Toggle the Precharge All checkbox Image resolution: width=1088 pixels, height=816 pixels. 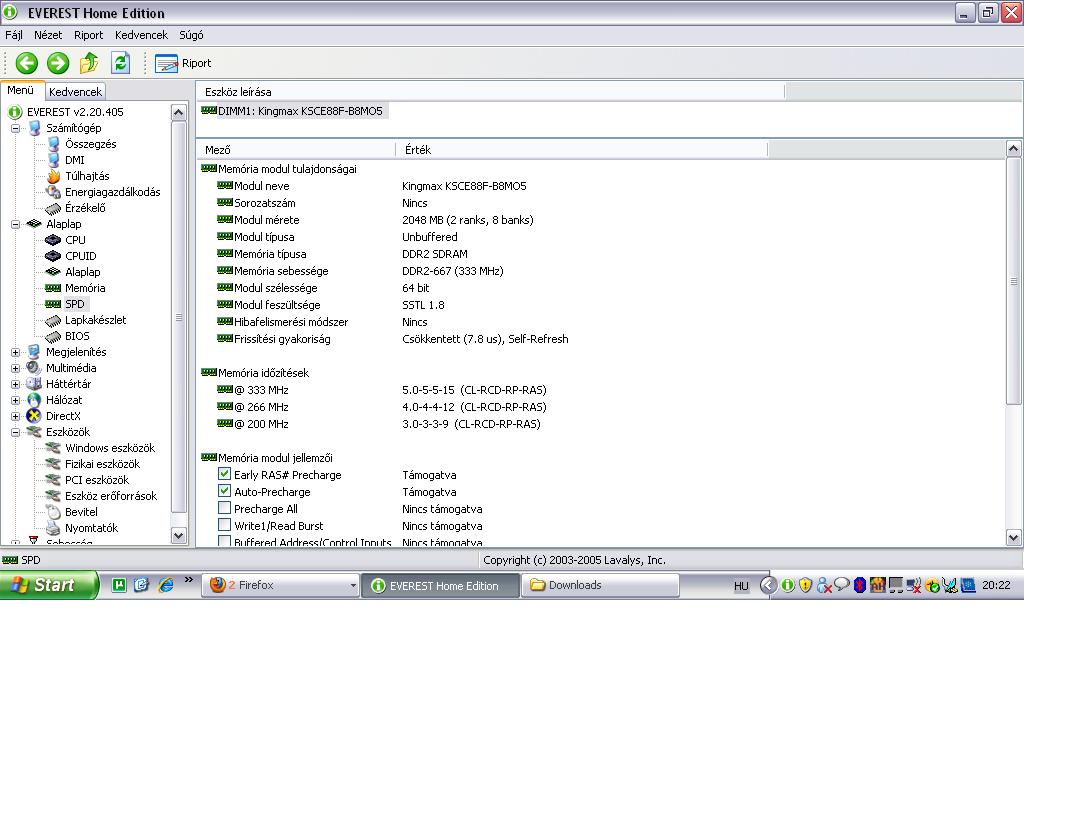tap(224, 508)
